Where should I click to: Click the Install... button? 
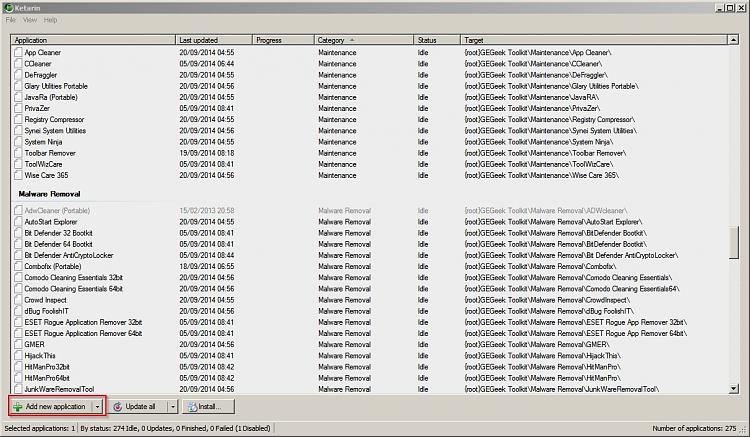pyautogui.click(x=209, y=406)
